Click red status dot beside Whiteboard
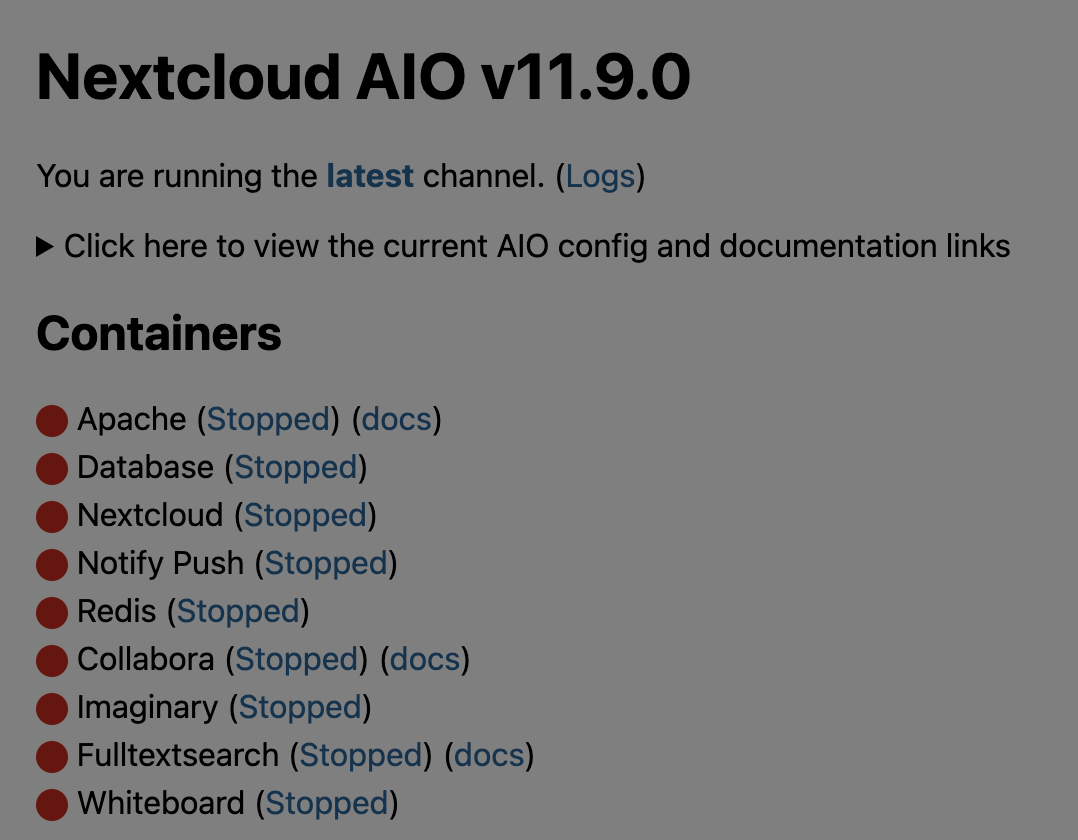This screenshot has width=1078, height=840. pyautogui.click(x=52, y=805)
